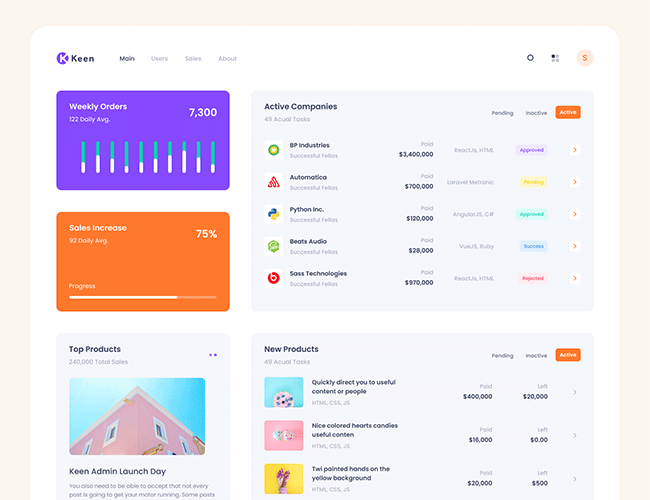Click the Keen logo icon

(63, 58)
